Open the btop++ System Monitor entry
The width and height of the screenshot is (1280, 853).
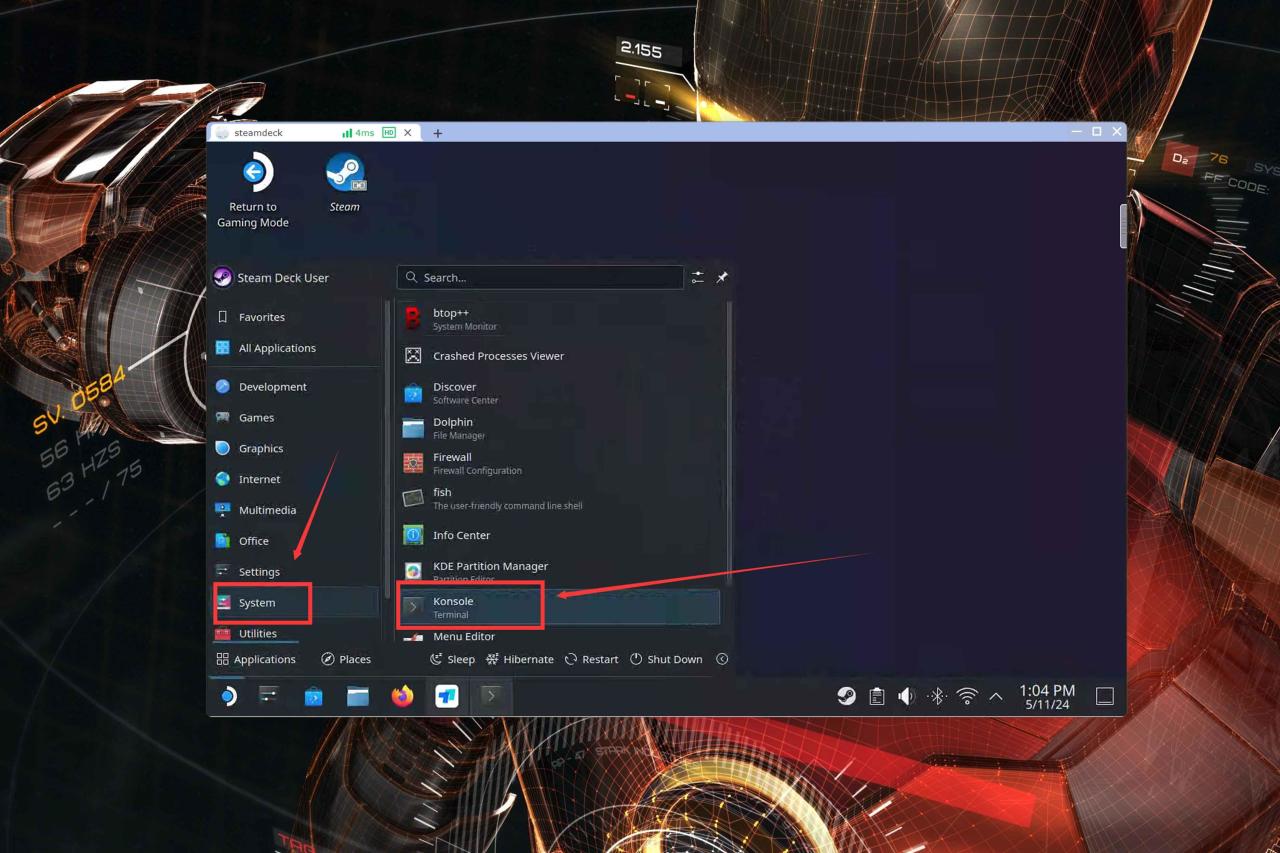pyautogui.click(x=560, y=319)
